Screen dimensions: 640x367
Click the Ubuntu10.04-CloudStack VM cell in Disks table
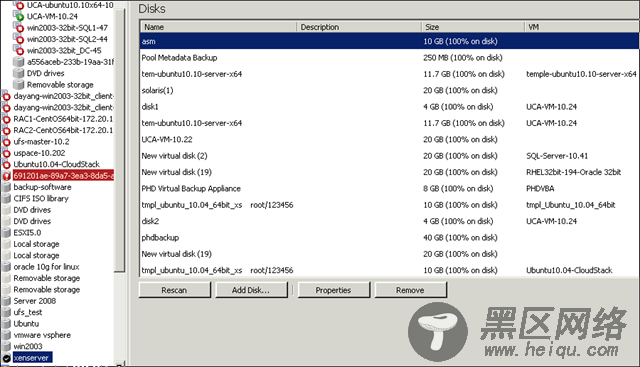pos(569,270)
